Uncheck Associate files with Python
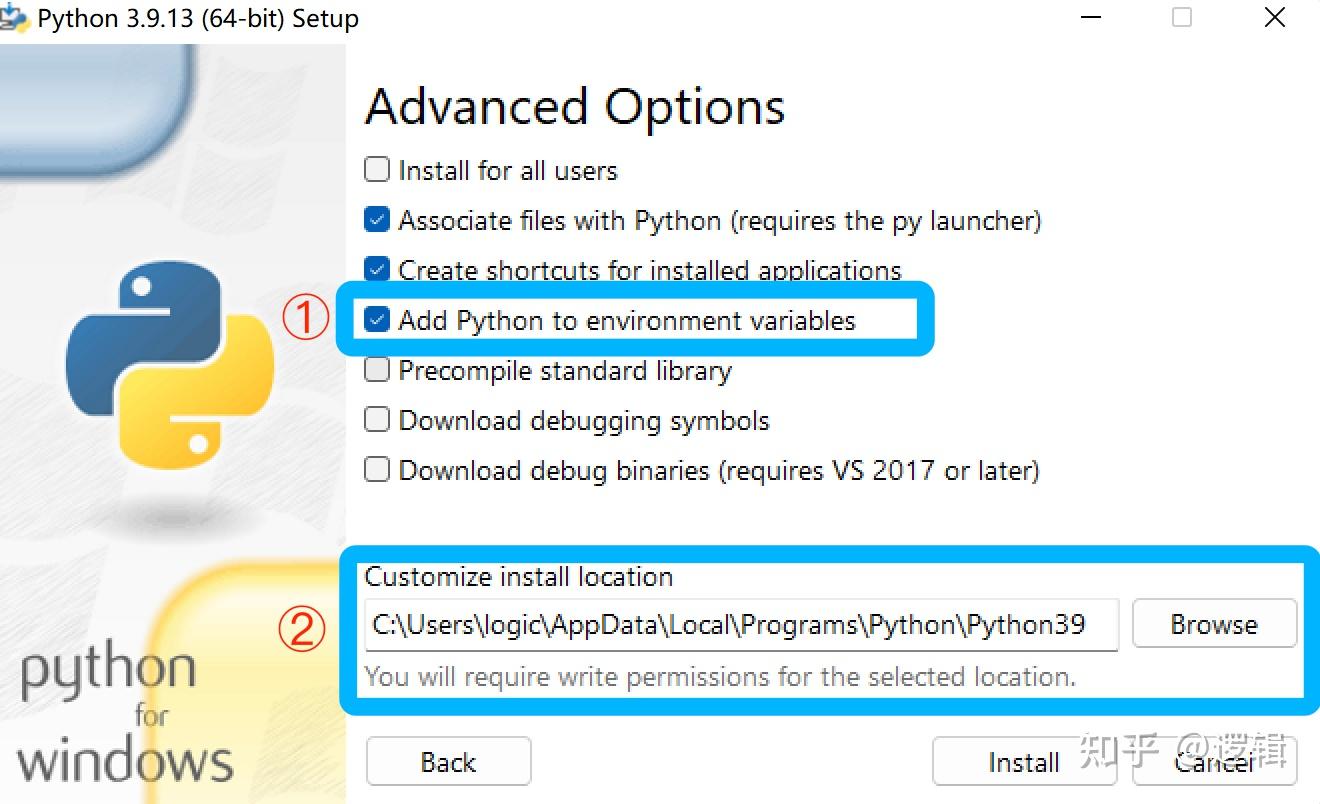Viewport: 1320px width, 804px height. pyautogui.click(x=377, y=220)
